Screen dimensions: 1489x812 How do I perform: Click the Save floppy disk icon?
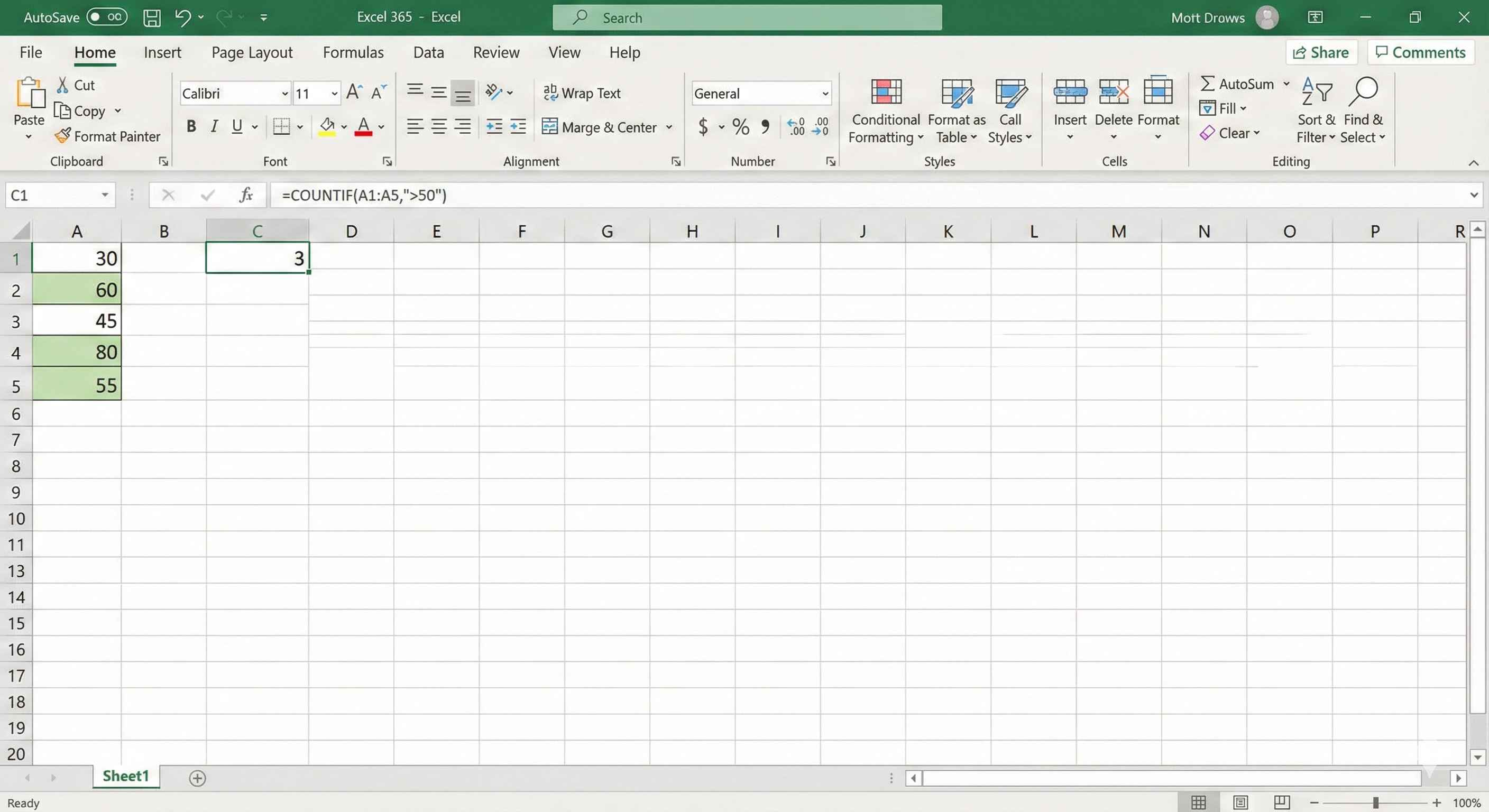(x=152, y=17)
